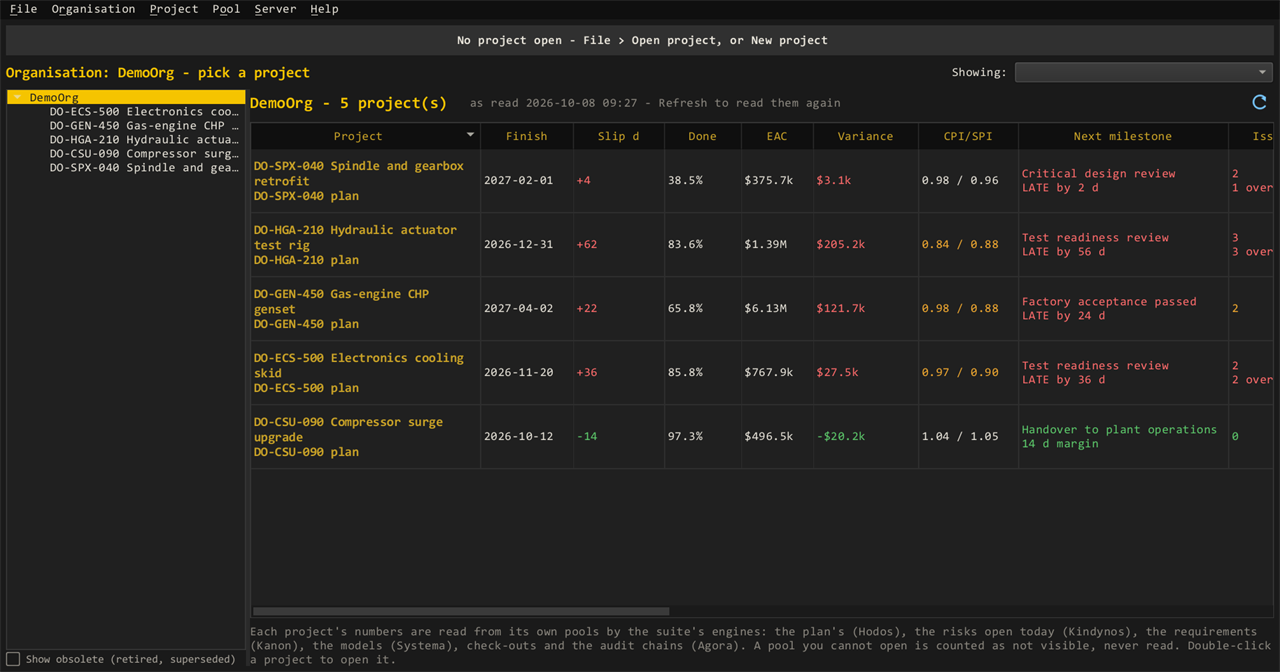
Task: Sort by Variance column header
Action: point(865,136)
